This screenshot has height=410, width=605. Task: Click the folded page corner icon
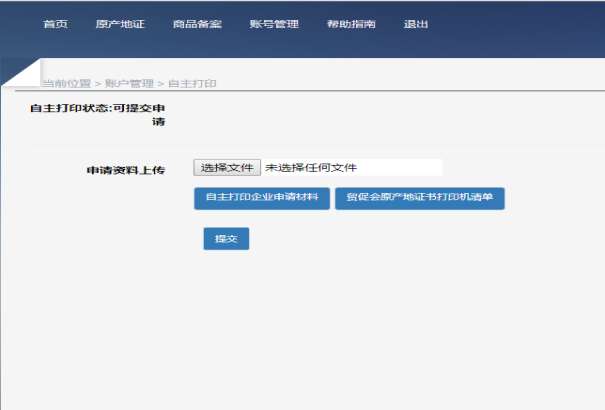(x=22, y=72)
